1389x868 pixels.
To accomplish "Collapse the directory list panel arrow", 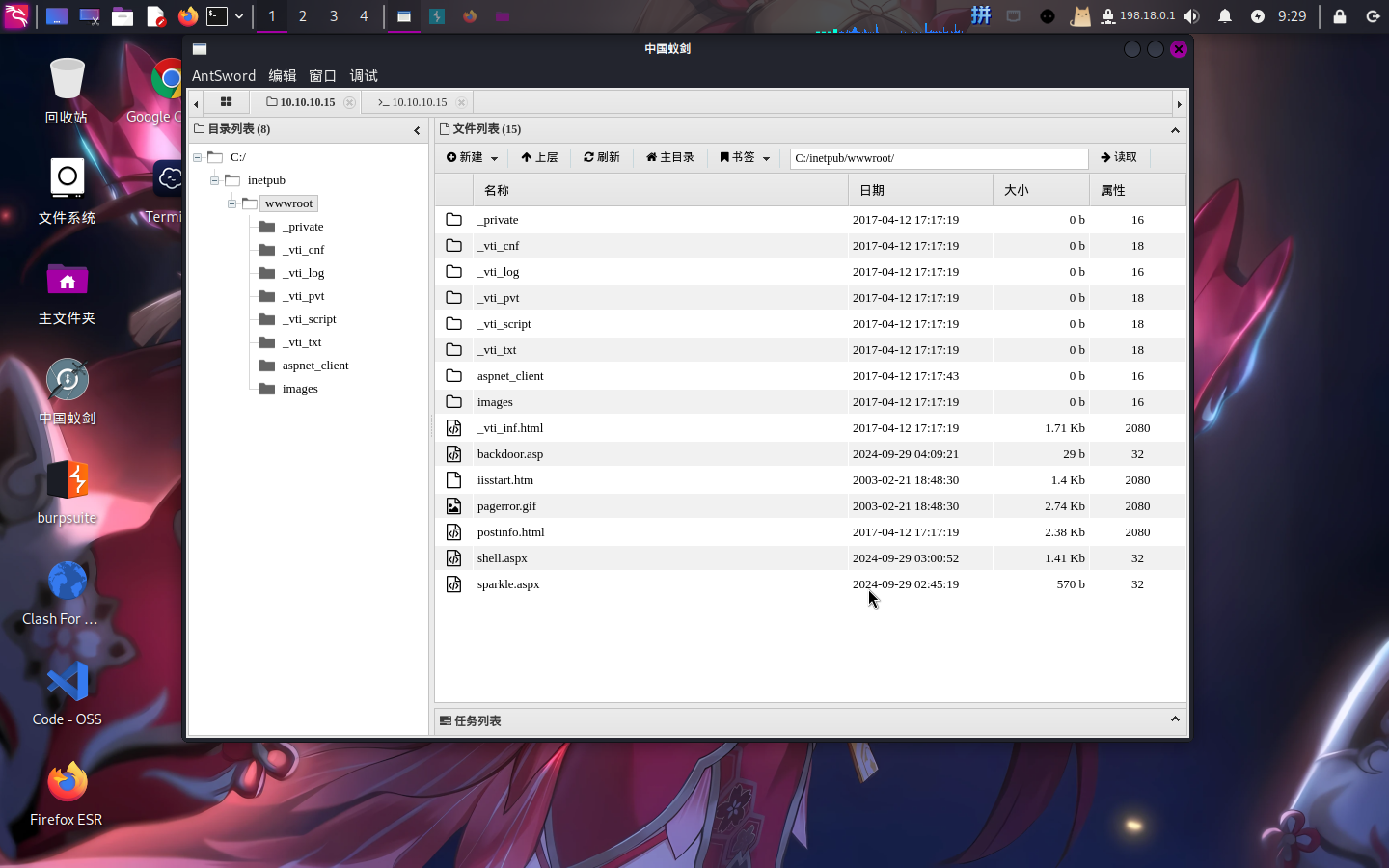I will (417, 130).
